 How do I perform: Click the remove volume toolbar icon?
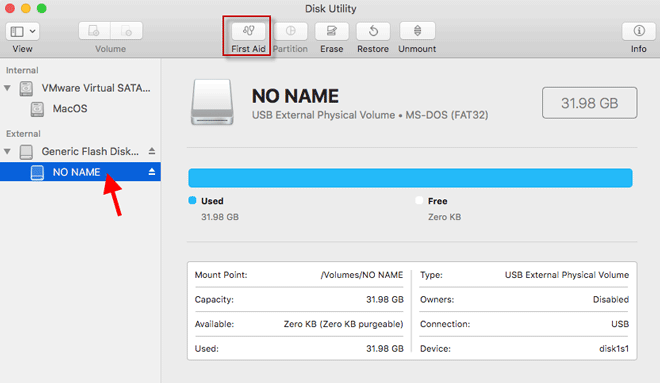point(126,31)
